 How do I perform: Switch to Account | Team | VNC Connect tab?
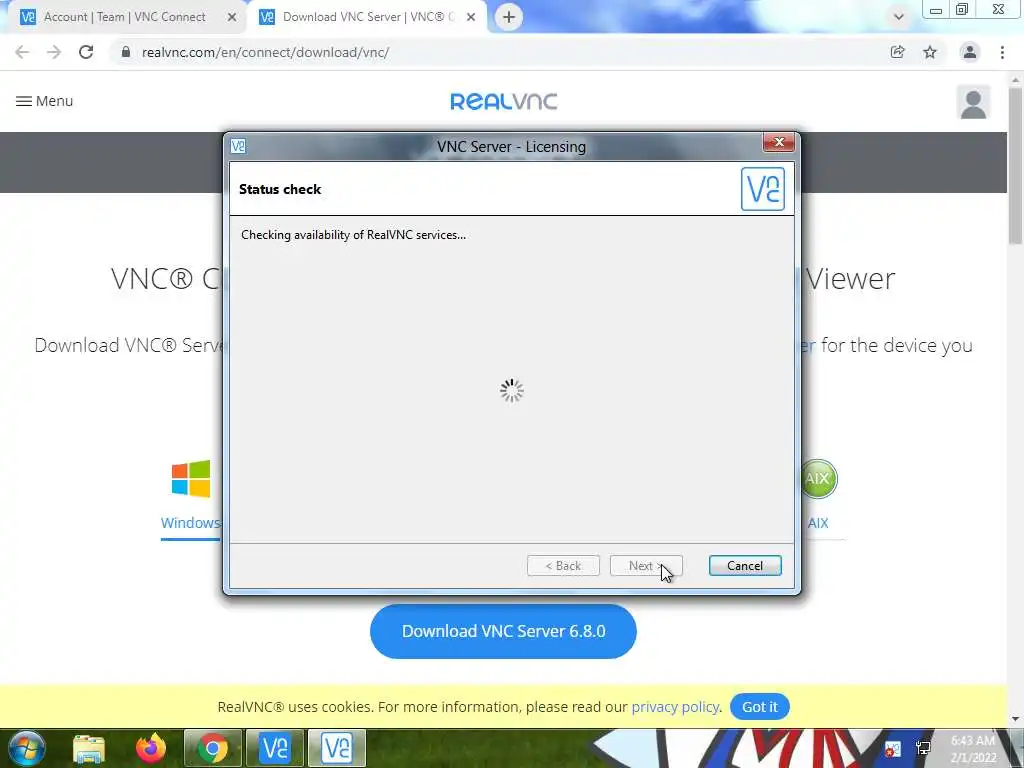pyautogui.click(x=124, y=17)
